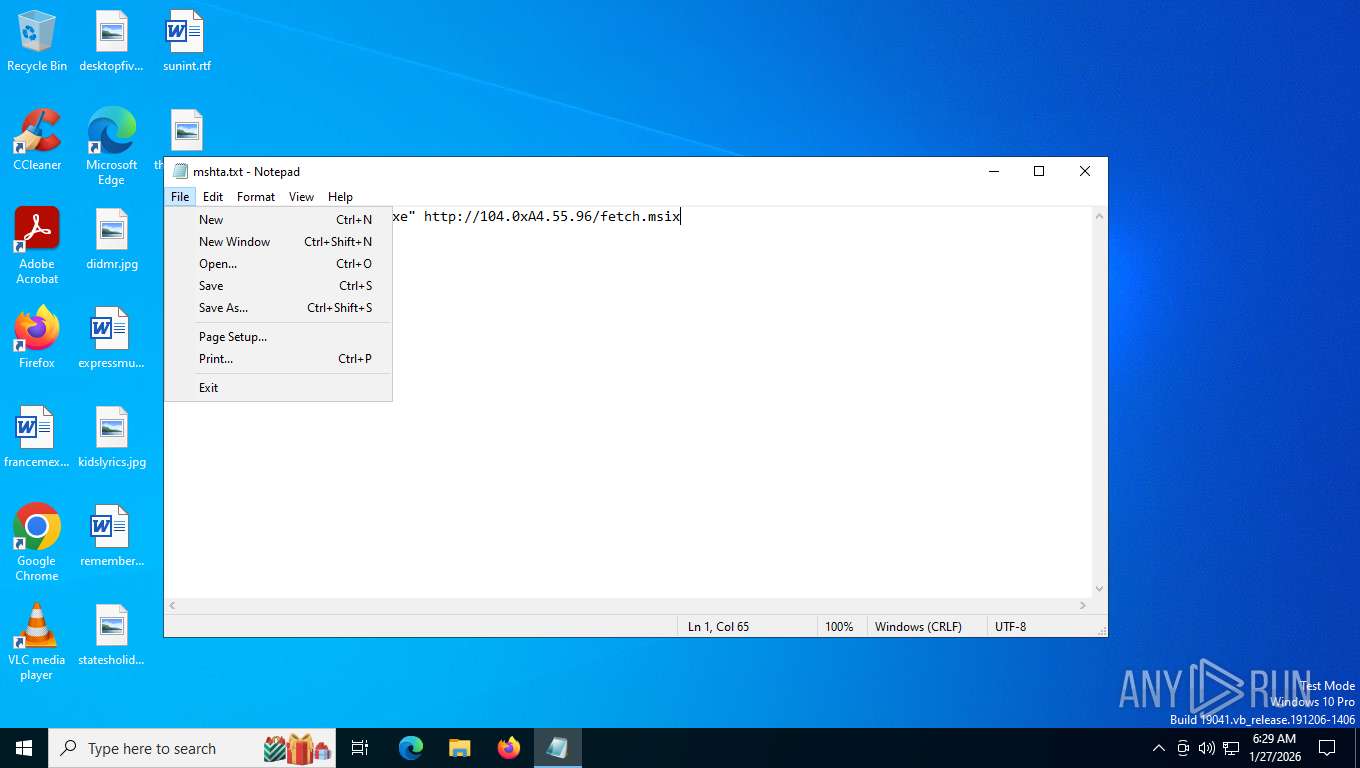Open File Explorer from the taskbar

459,748
